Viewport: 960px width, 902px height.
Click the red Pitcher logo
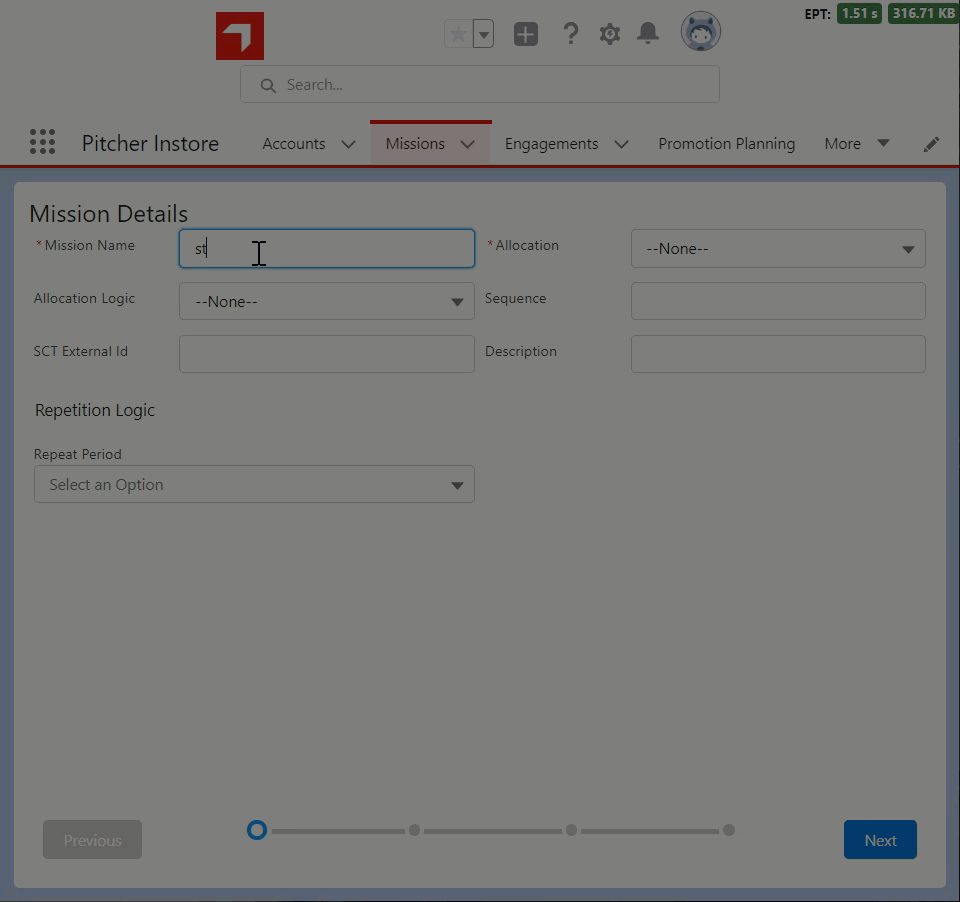click(x=240, y=36)
